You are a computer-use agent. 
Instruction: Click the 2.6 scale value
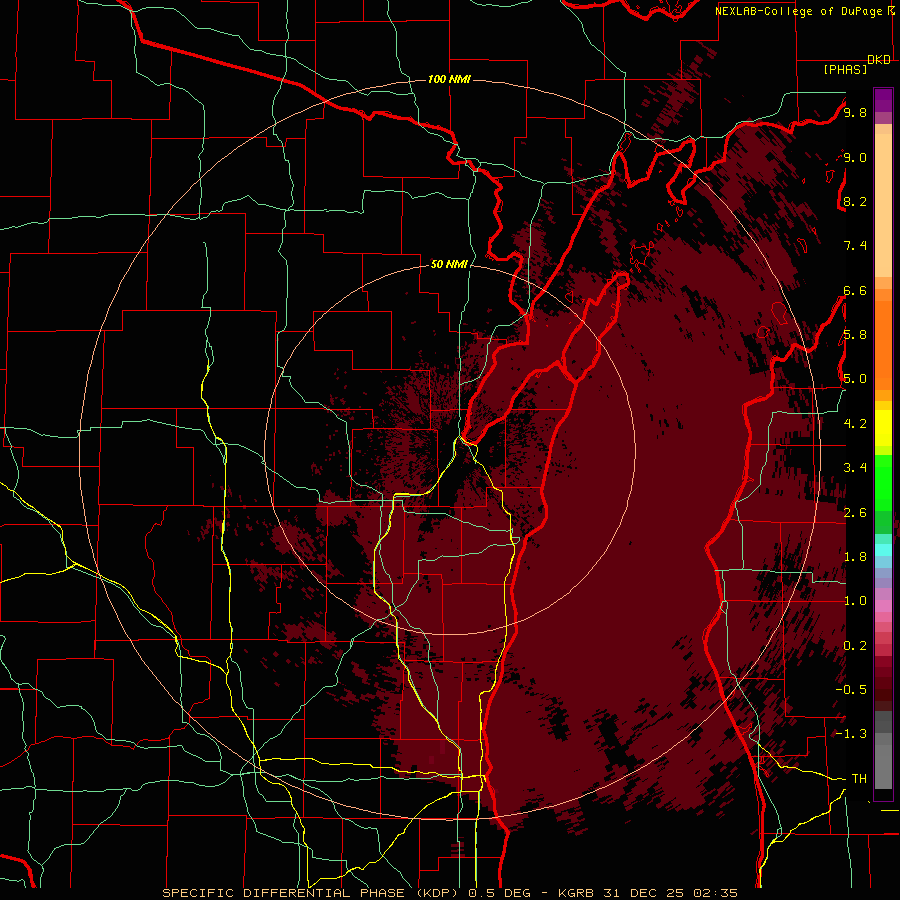pos(855,513)
